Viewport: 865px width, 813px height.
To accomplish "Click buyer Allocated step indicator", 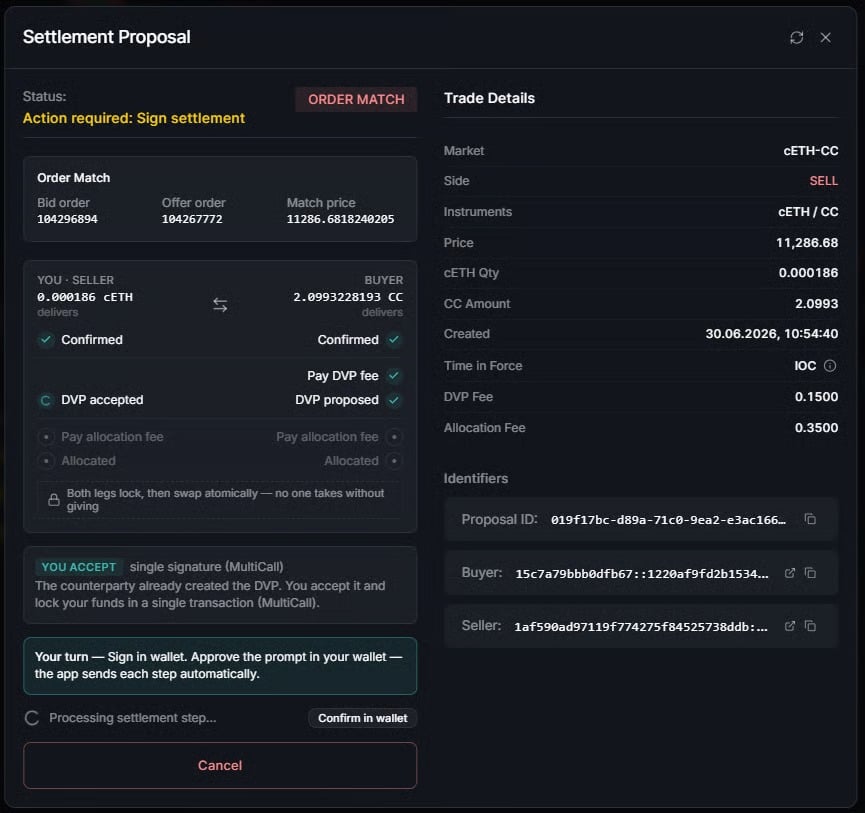I will (394, 461).
